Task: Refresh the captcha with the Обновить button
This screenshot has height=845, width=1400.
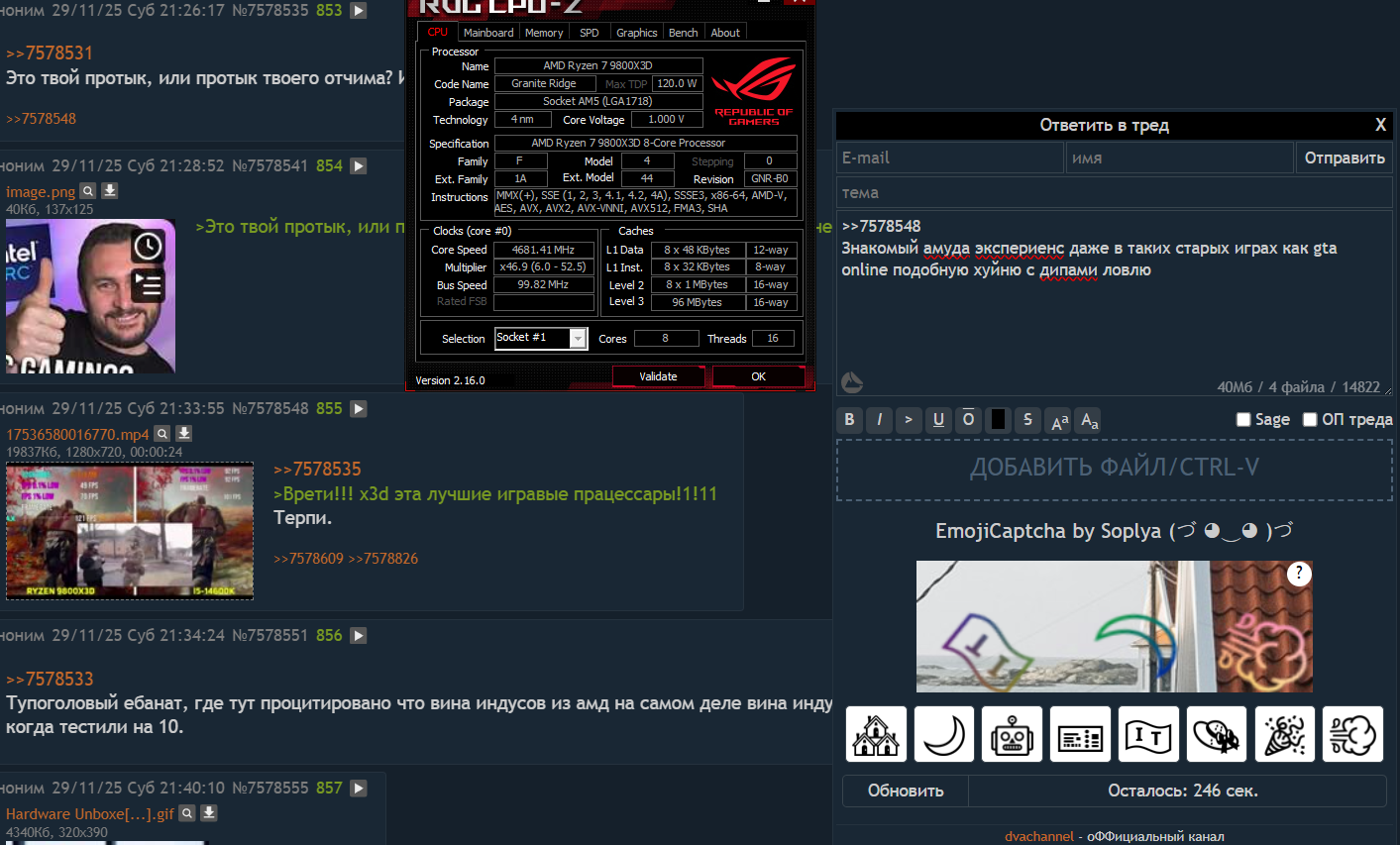Action: [x=906, y=791]
